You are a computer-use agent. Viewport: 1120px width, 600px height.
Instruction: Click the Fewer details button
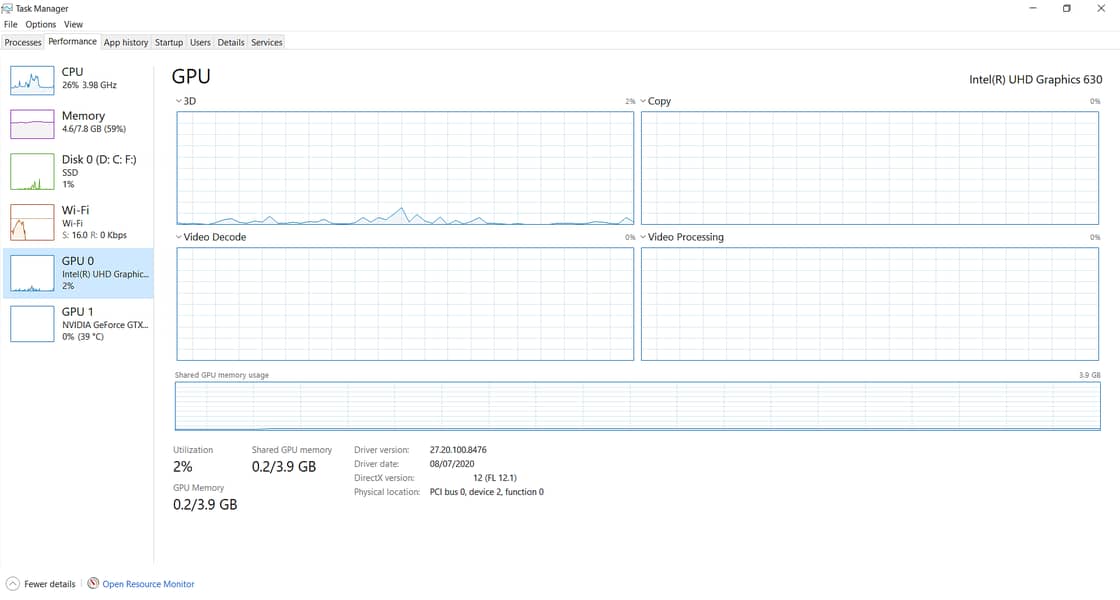[x=49, y=584]
